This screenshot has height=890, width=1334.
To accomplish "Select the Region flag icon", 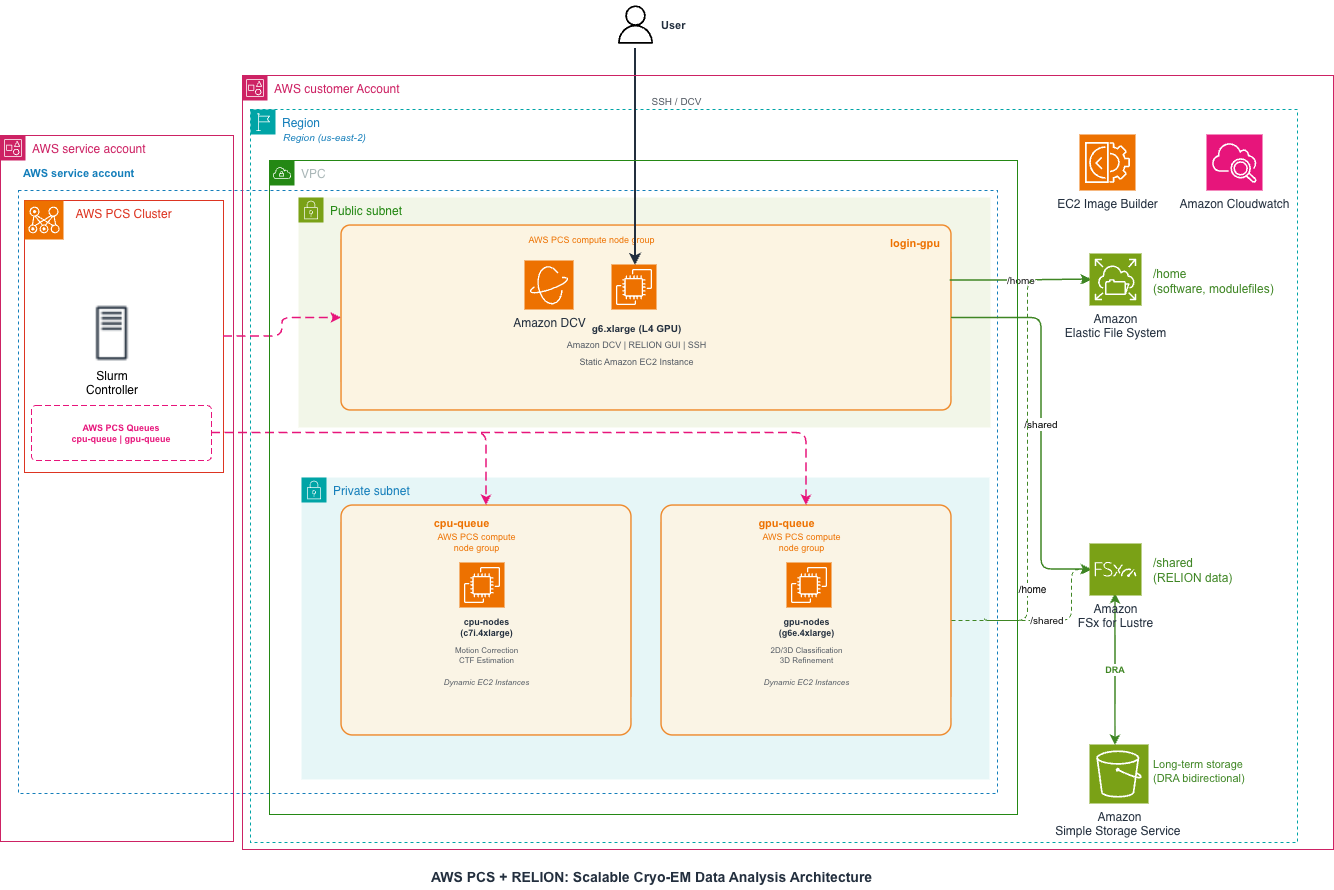I will pyautogui.click(x=262, y=122).
